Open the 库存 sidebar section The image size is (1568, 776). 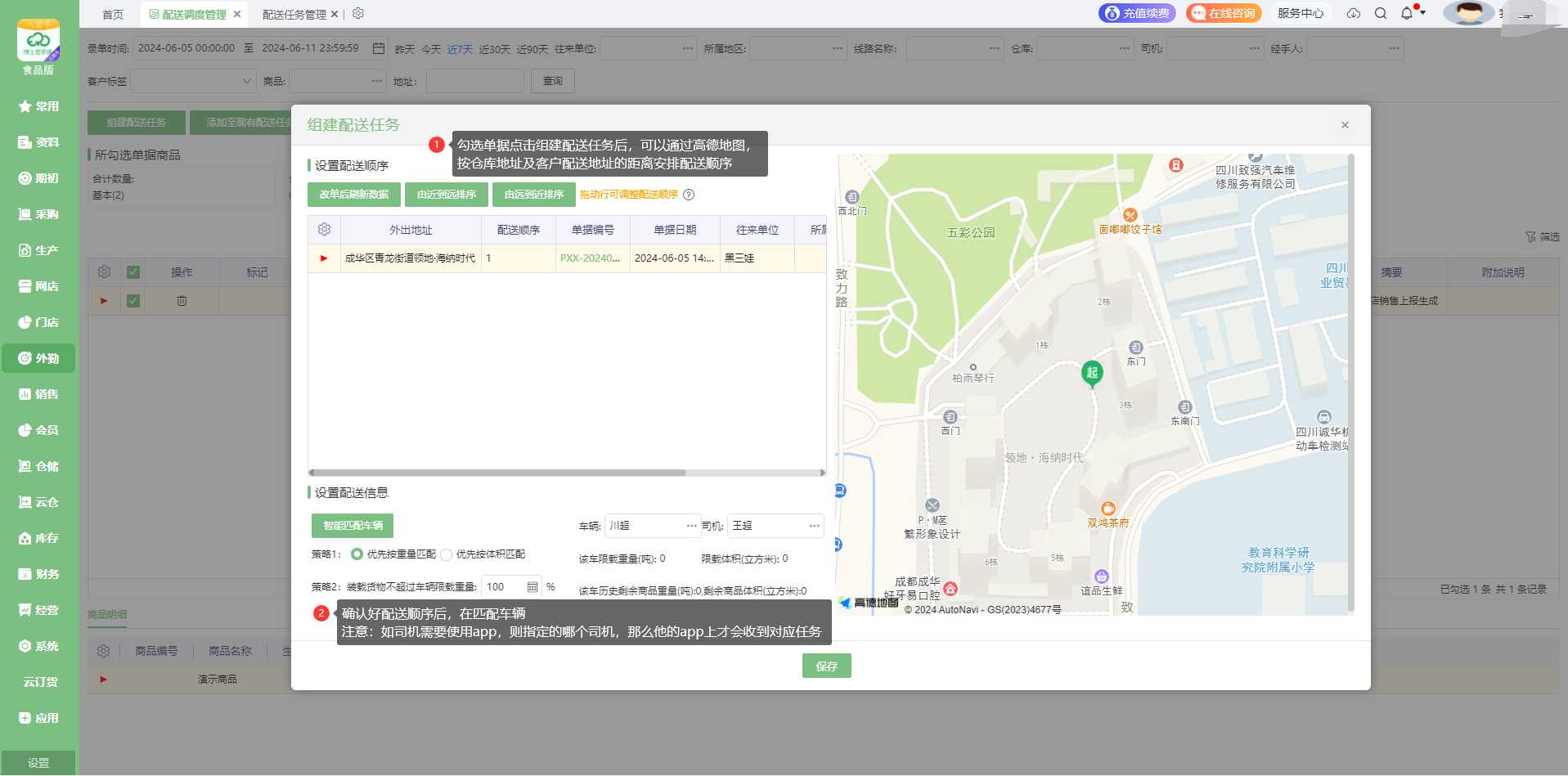[x=38, y=538]
